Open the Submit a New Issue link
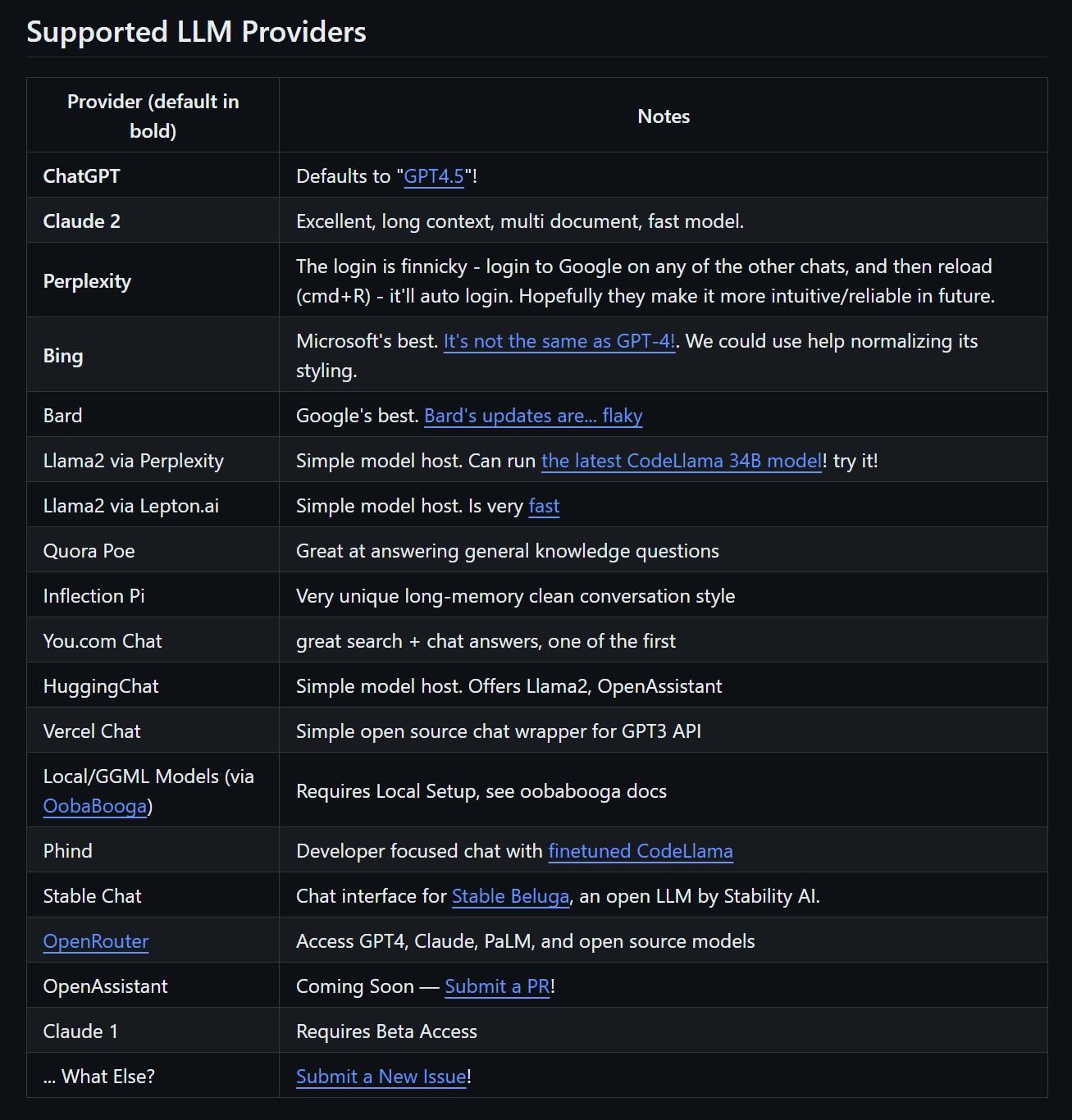Viewport: 1072px width, 1120px height. pyautogui.click(x=381, y=1077)
